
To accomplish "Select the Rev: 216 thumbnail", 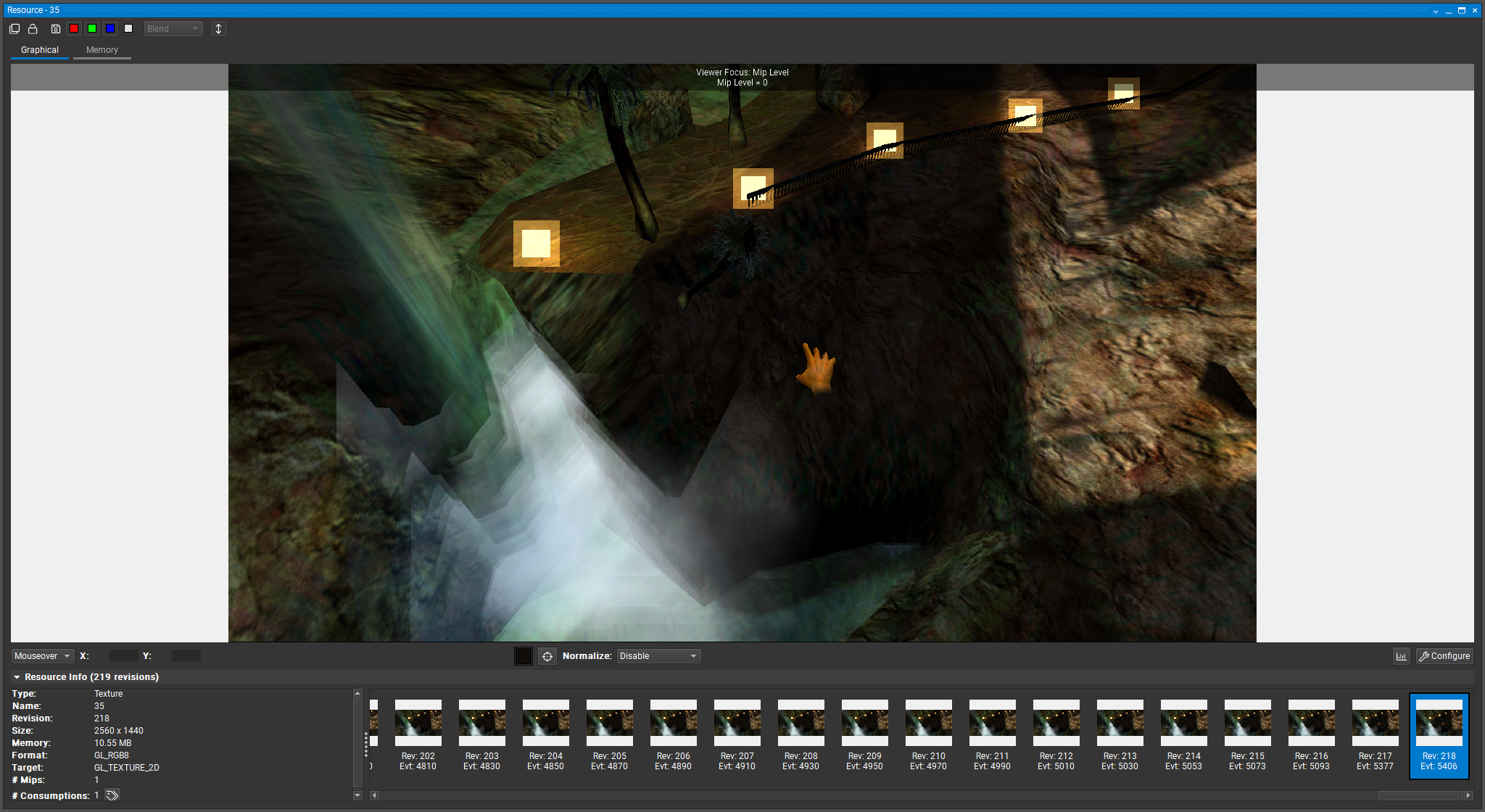I will (1312, 734).
